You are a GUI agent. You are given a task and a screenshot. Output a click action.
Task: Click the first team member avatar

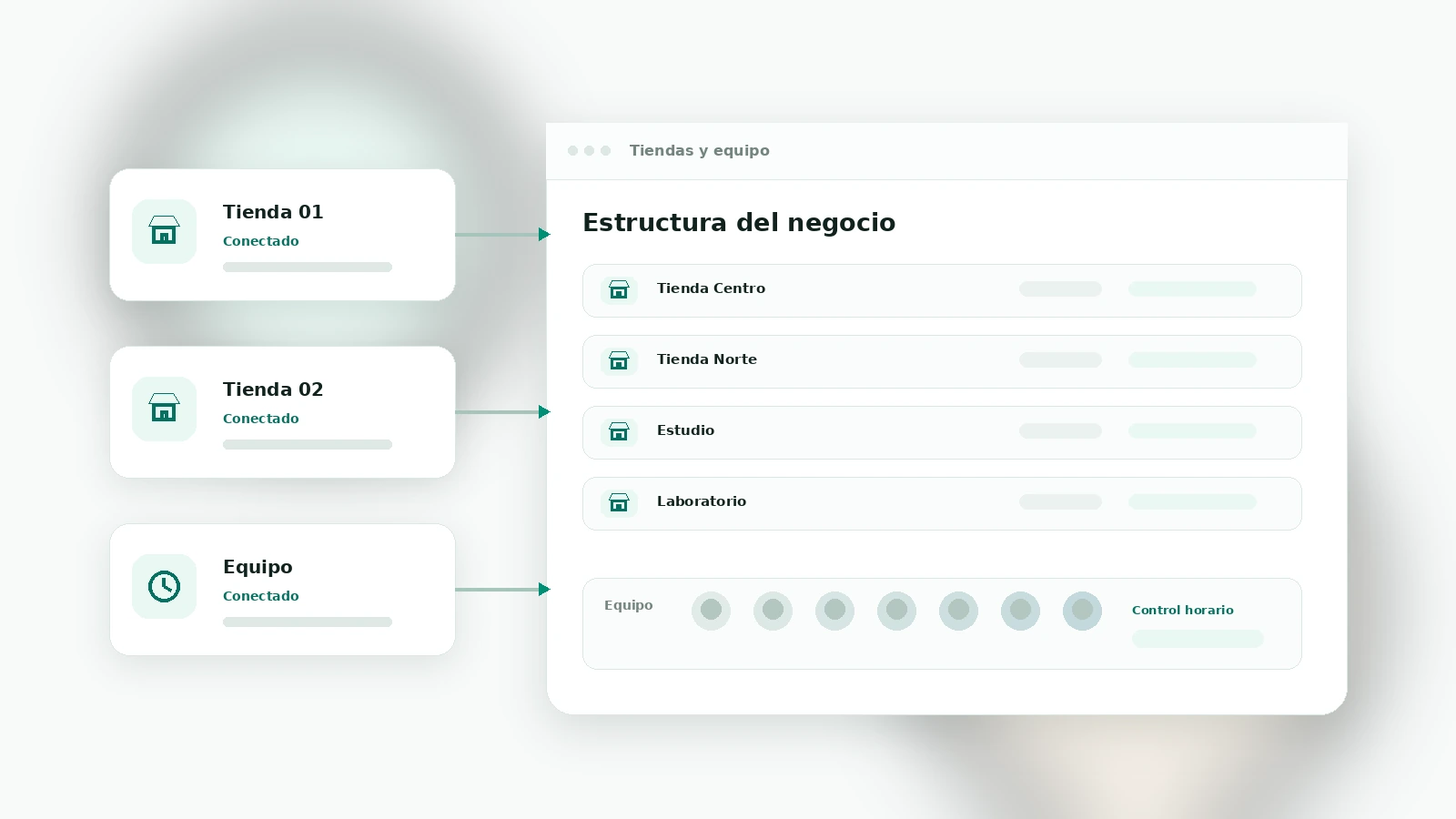(711, 611)
